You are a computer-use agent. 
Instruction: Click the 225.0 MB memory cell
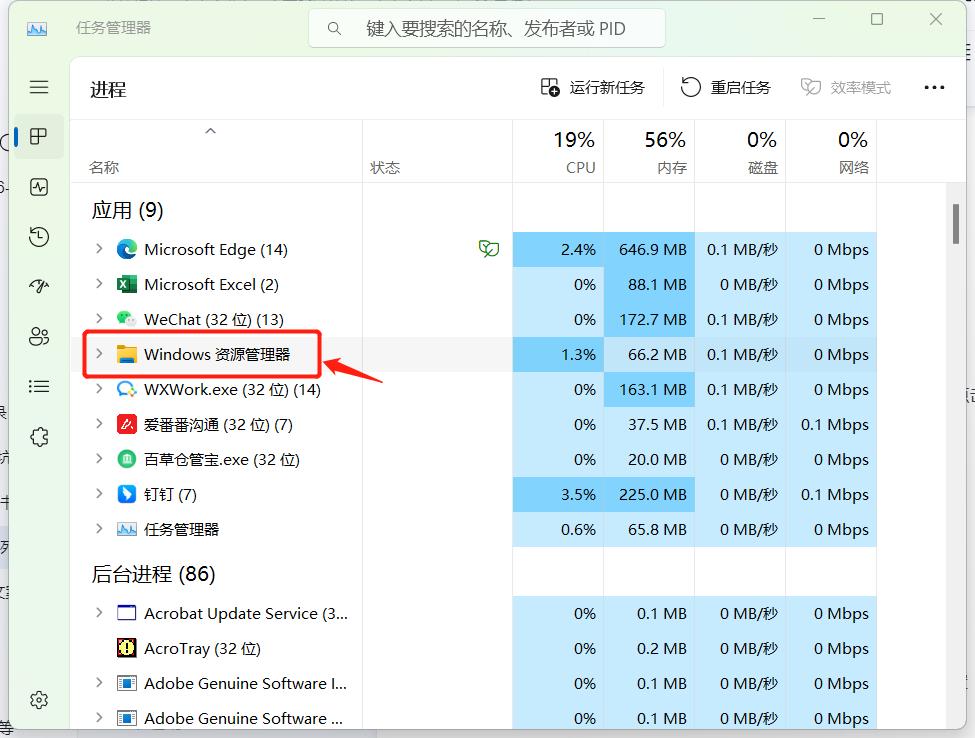649,494
